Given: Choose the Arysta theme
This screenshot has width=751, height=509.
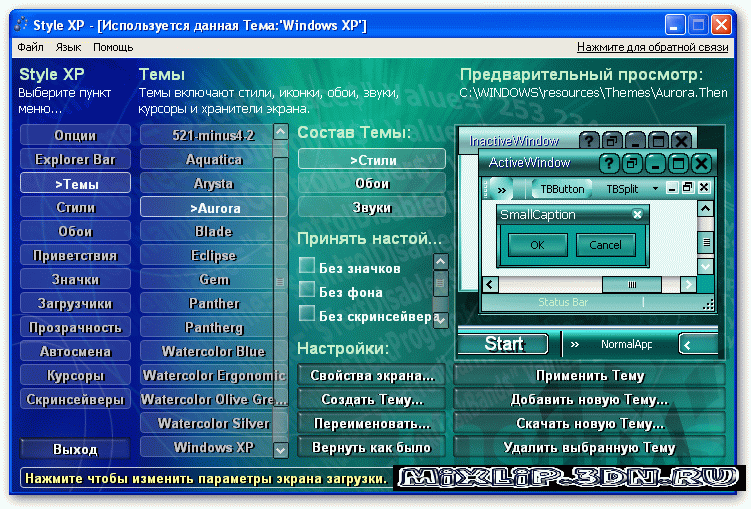Looking at the screenshot, I should (207, 183).
